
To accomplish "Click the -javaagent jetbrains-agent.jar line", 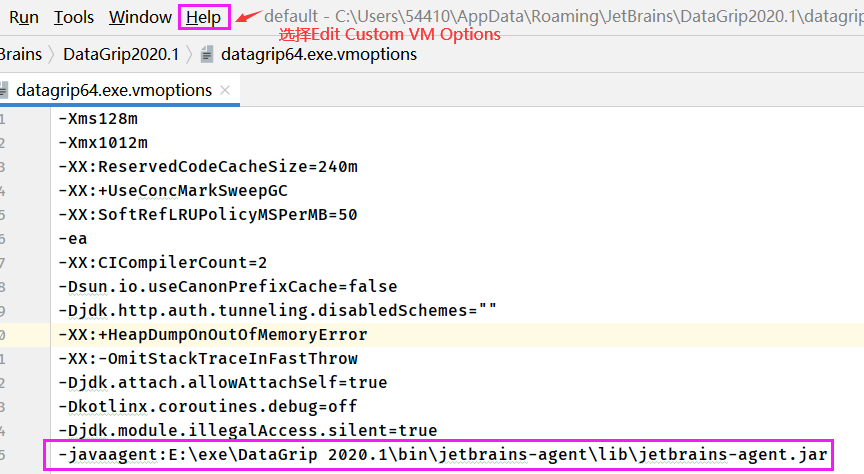I will pos(443,455).
